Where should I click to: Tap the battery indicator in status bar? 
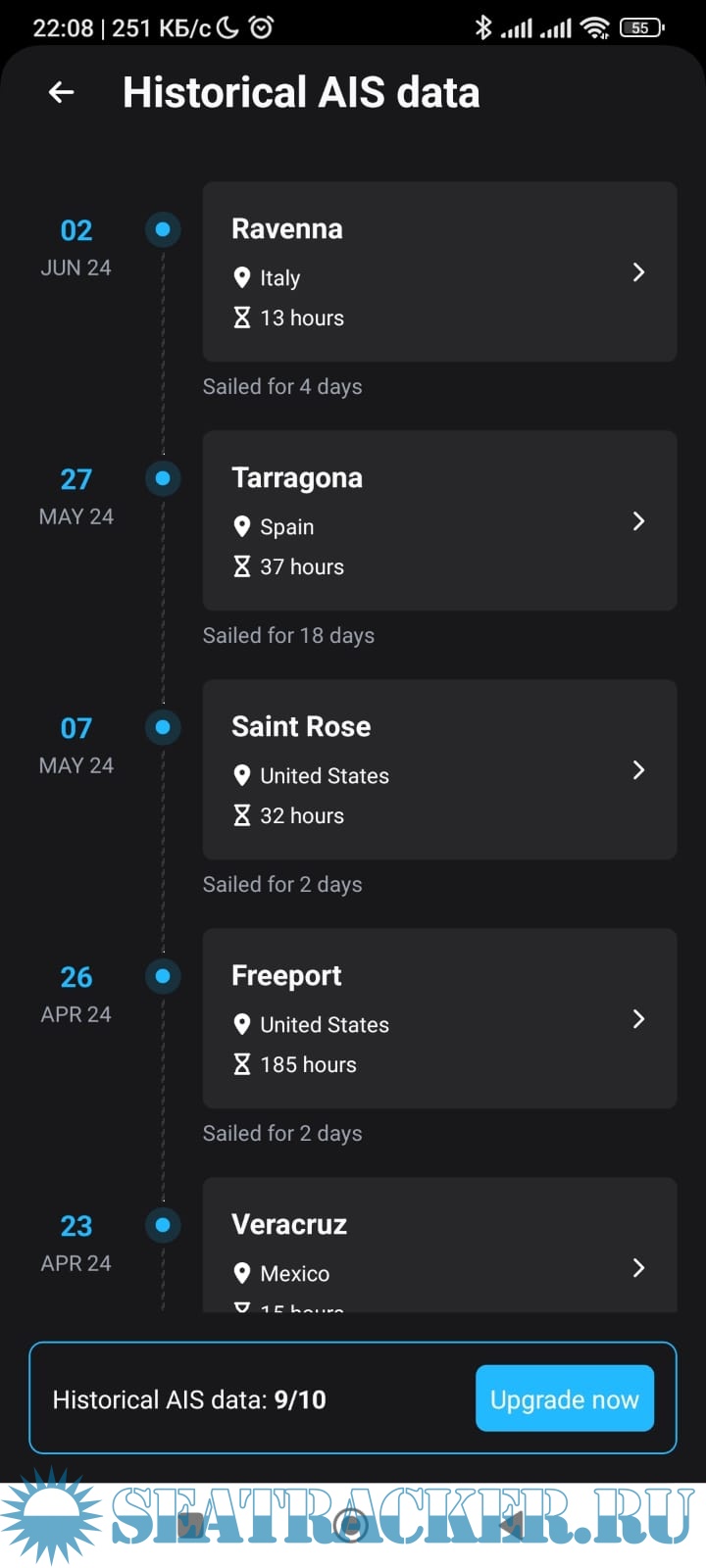click(x=641, y=27)
